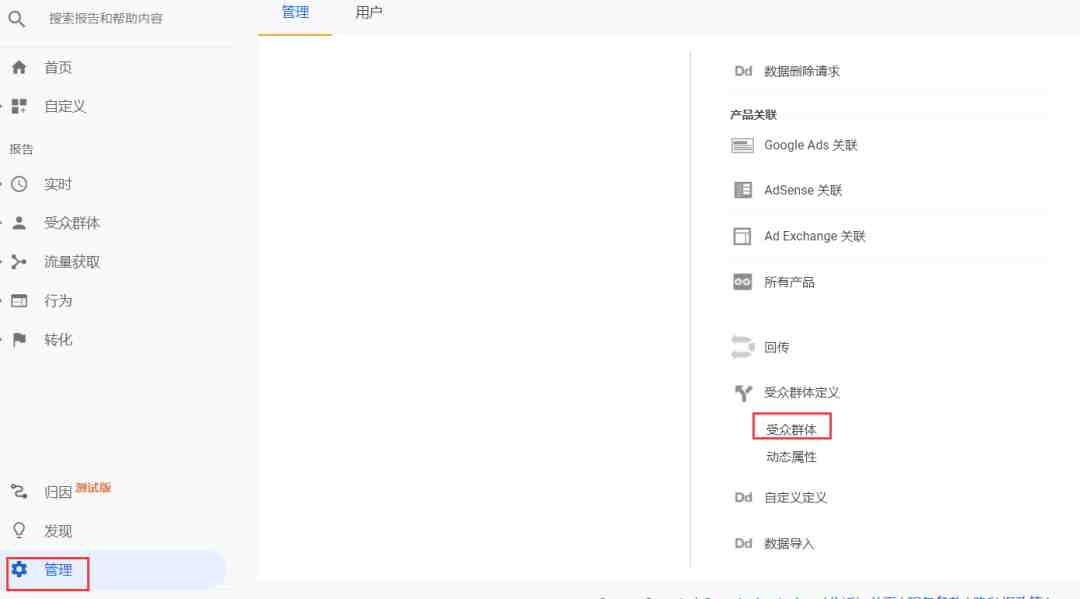Open 受众群体 under audience definitions
This screenshot has width=1080, height=599.
click(x=791, y=429)
